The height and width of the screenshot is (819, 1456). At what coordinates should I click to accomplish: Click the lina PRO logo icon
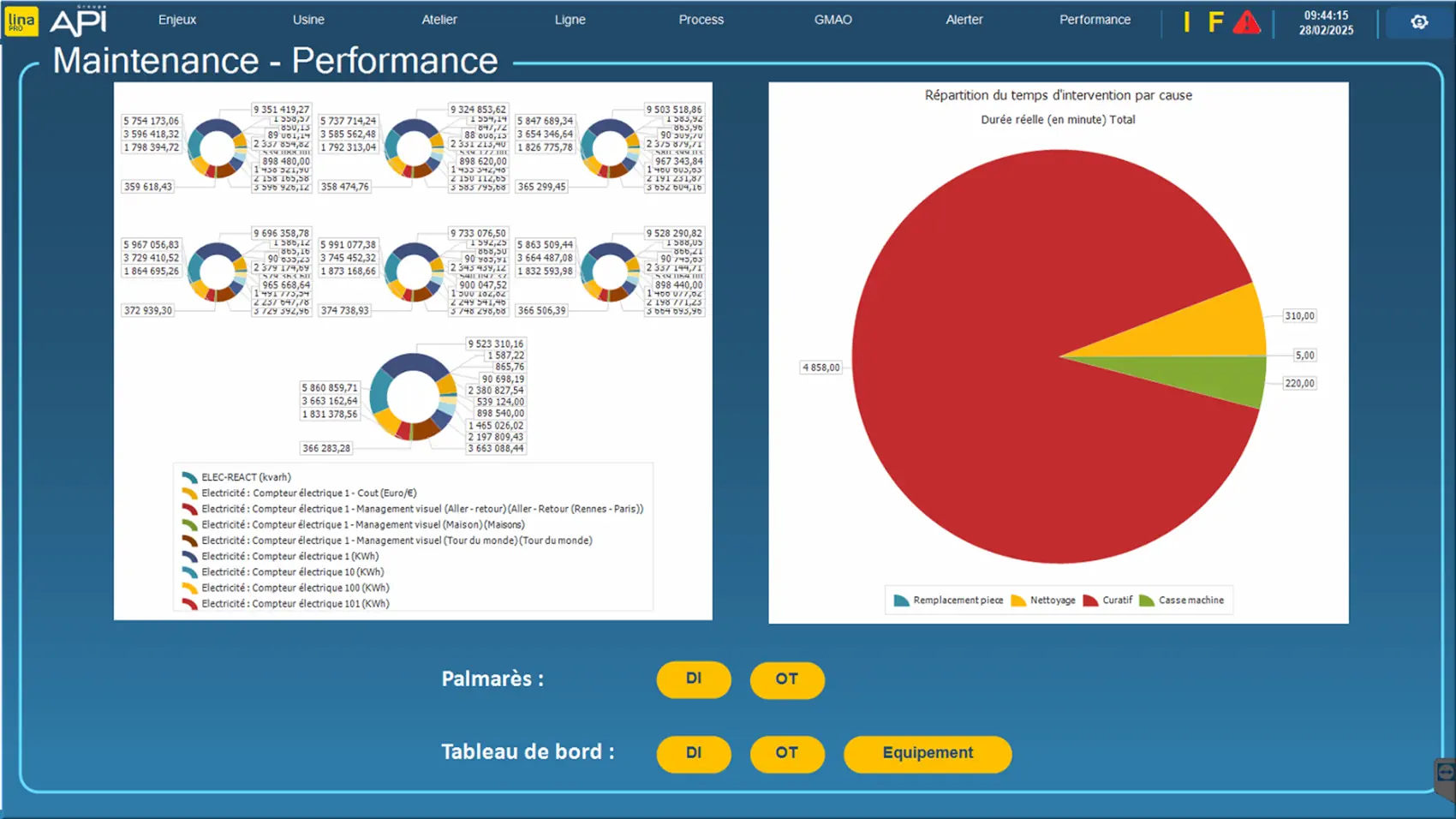coord(21,21)
